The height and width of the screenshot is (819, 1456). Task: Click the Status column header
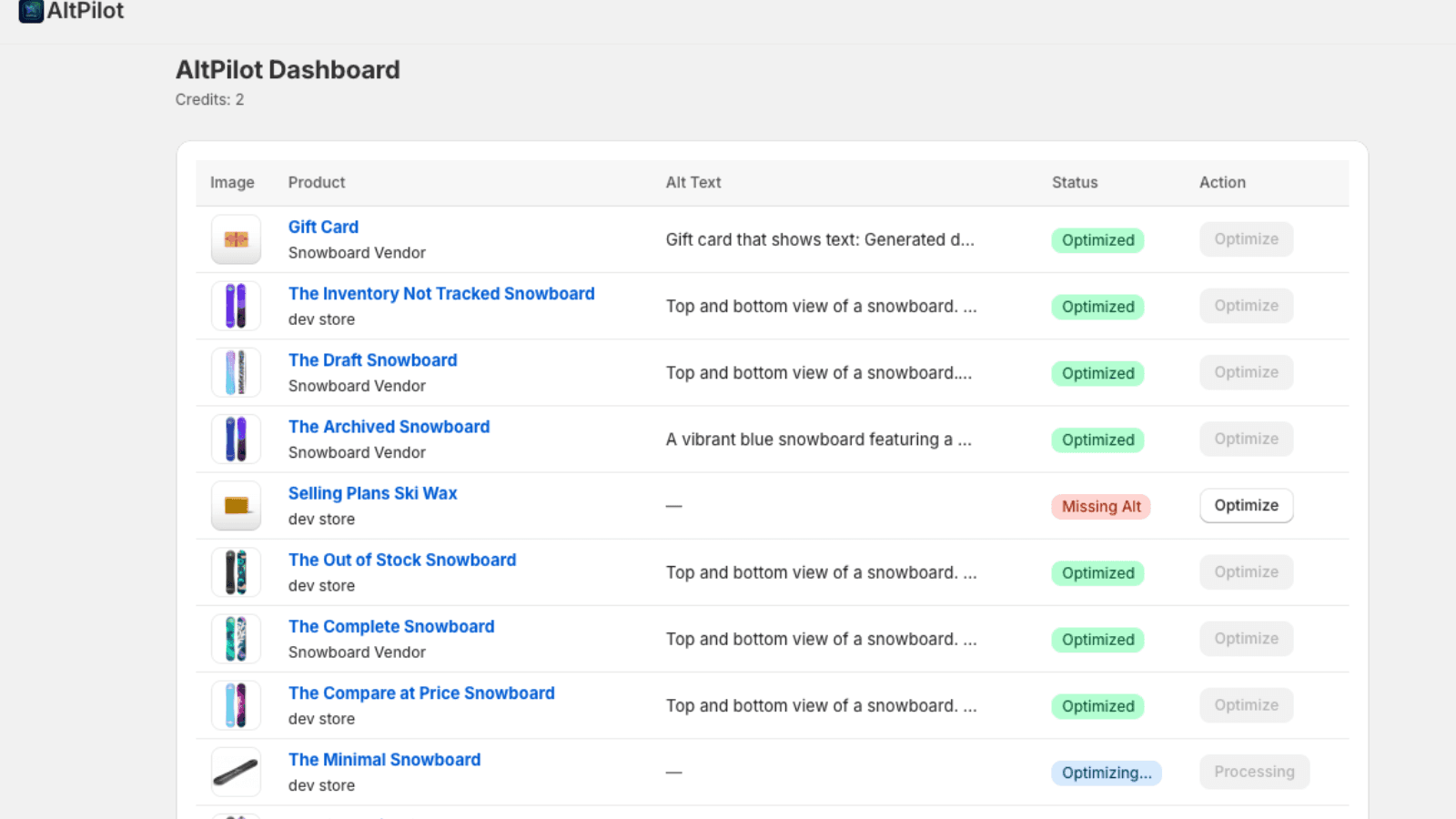[x=1074, y=182]
